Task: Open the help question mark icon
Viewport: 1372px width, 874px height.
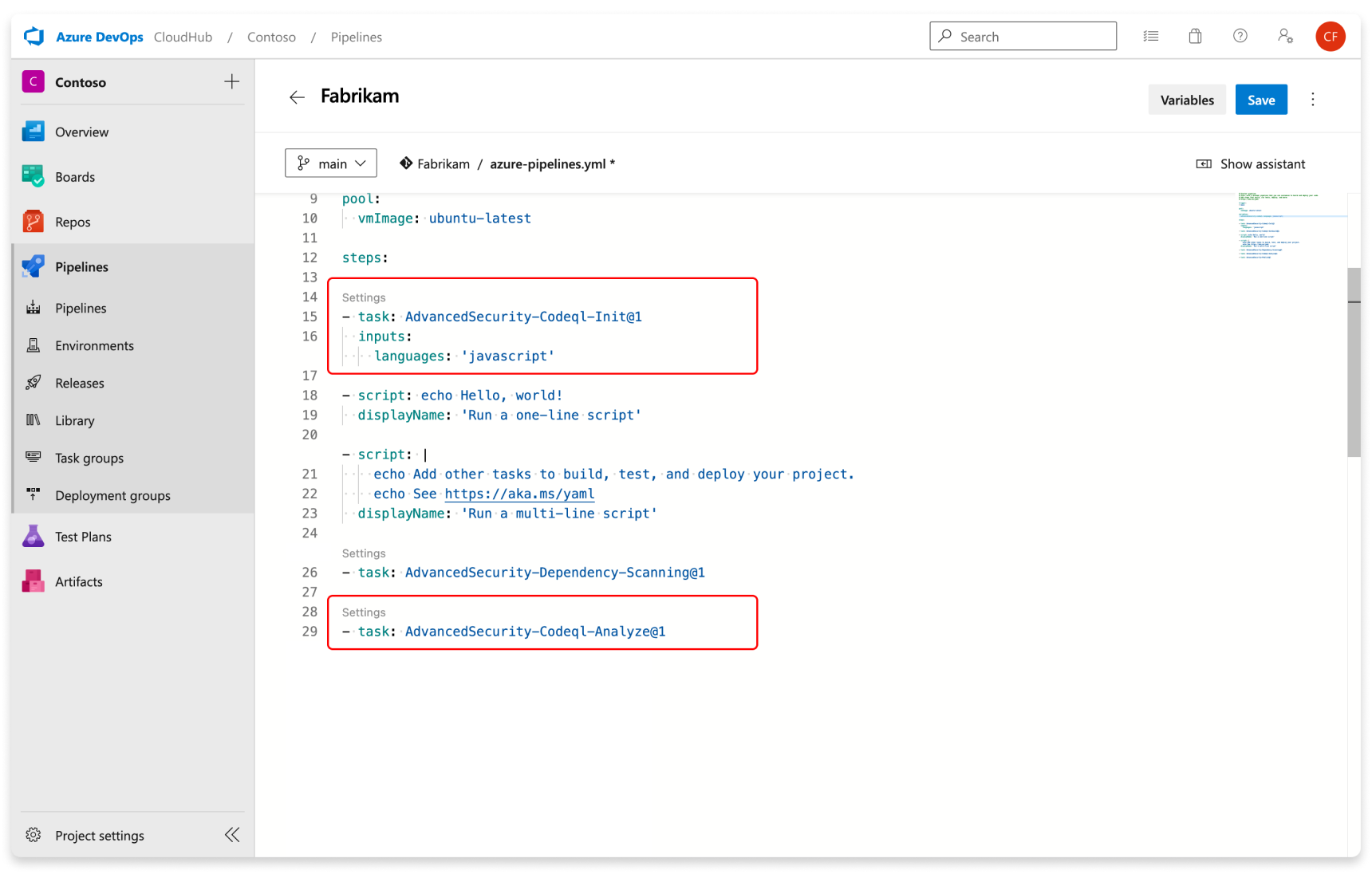Action: [1240, 36]
